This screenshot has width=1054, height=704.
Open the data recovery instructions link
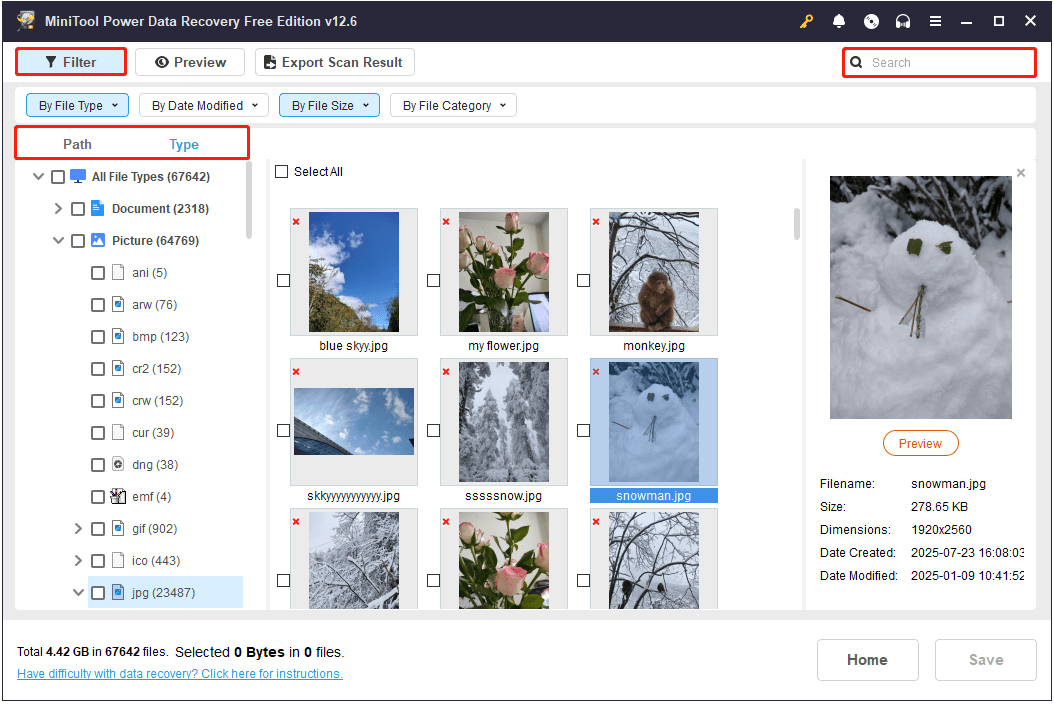pos(179,673)
